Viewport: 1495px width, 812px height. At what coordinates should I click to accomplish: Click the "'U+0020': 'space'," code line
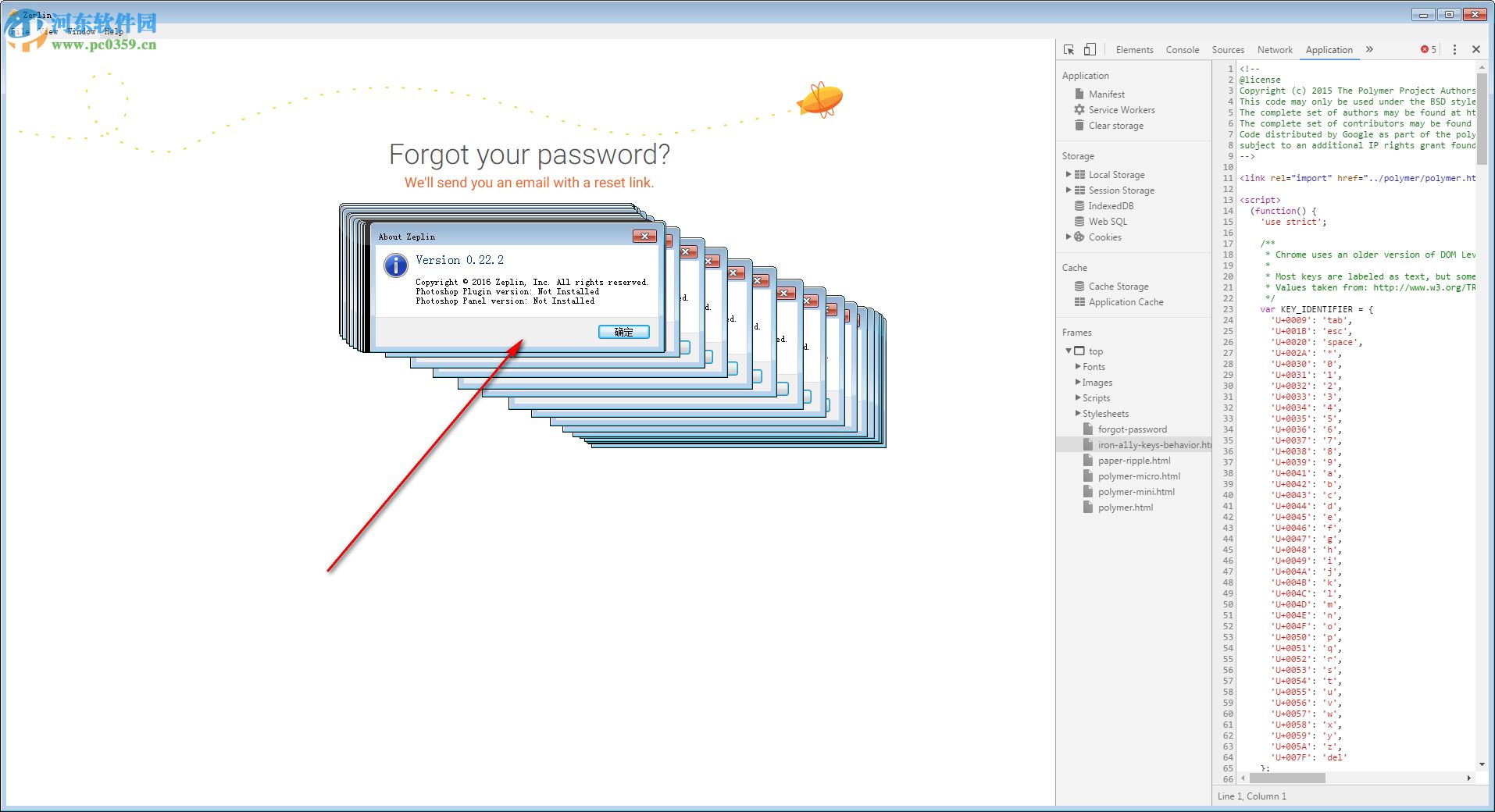[1316, 342]
